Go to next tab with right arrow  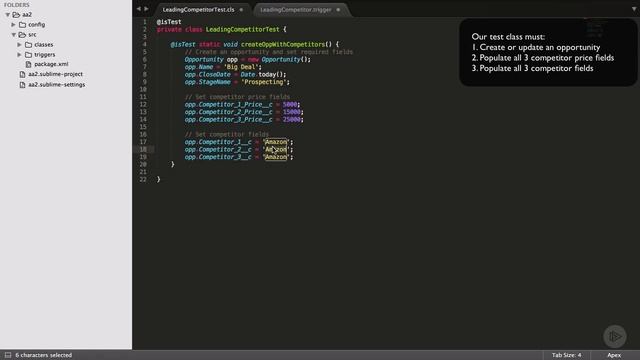(146, 9)
